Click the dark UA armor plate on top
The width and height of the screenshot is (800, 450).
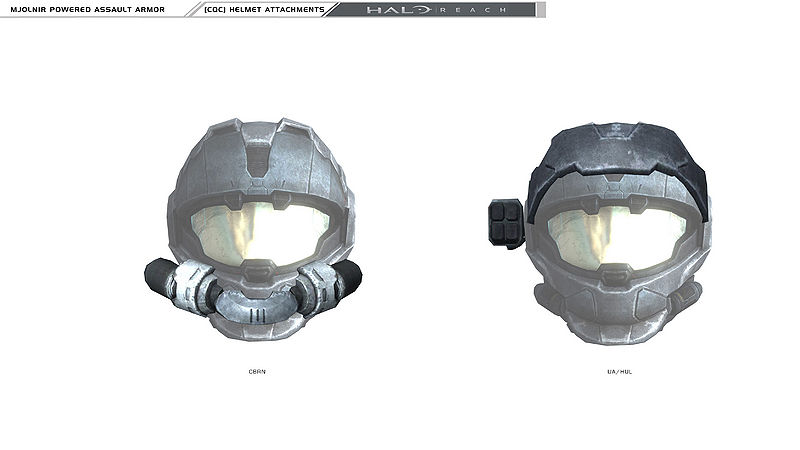[618, 160]
